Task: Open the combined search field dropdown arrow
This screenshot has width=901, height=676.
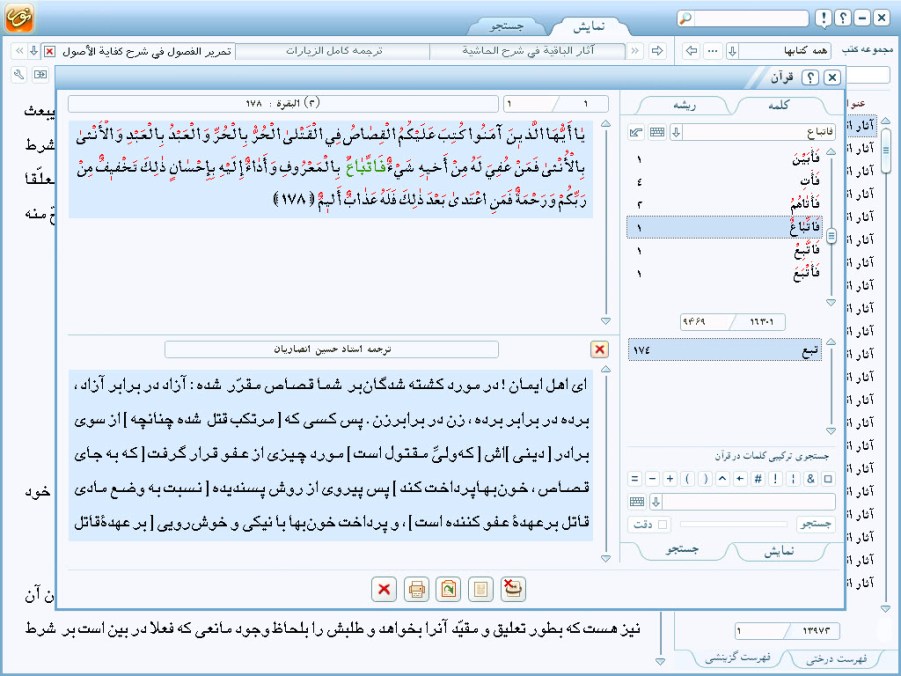Action: 656,502
